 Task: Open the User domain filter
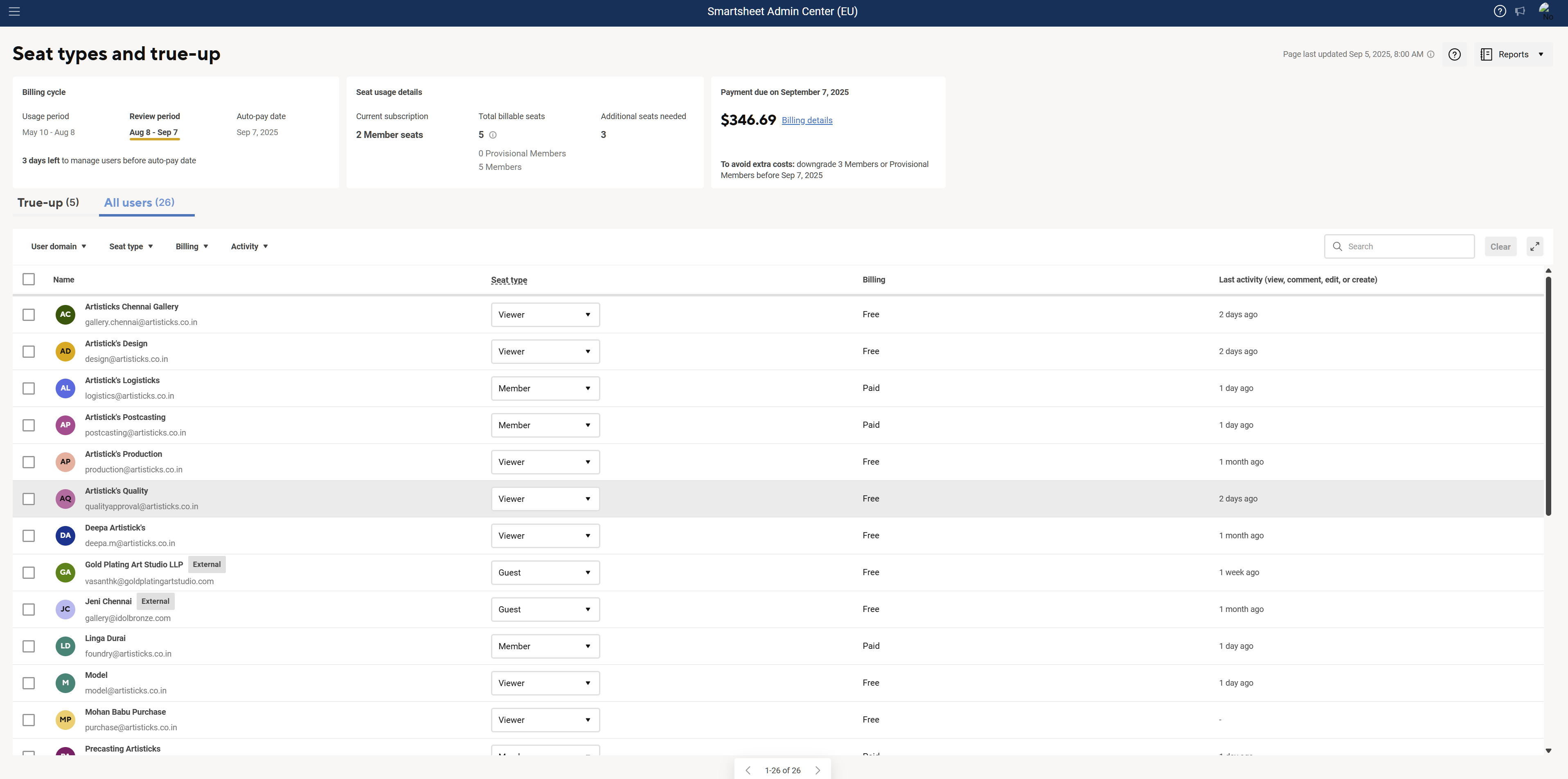(59, 246)
